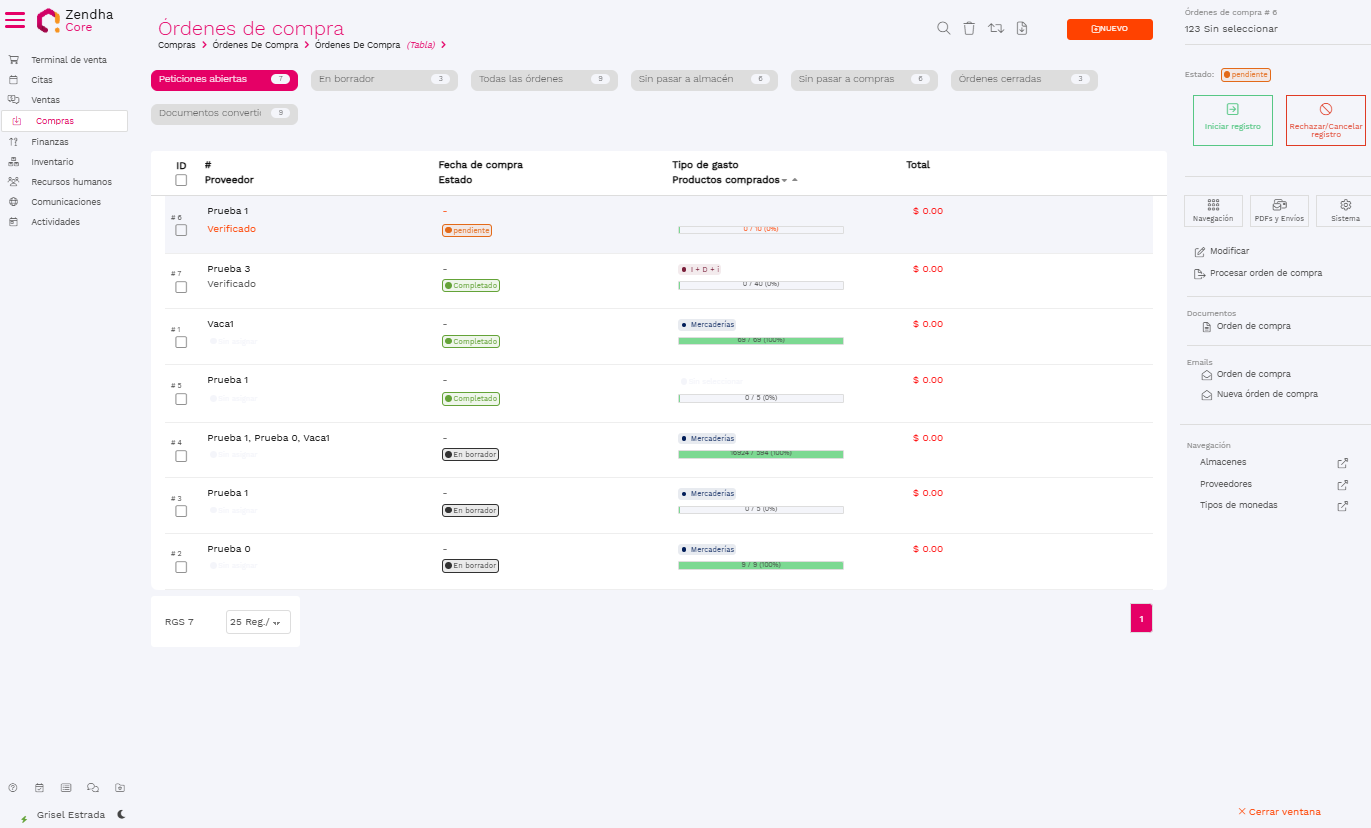Select the Órdenes cerradas filter tab

(1023, 80)
